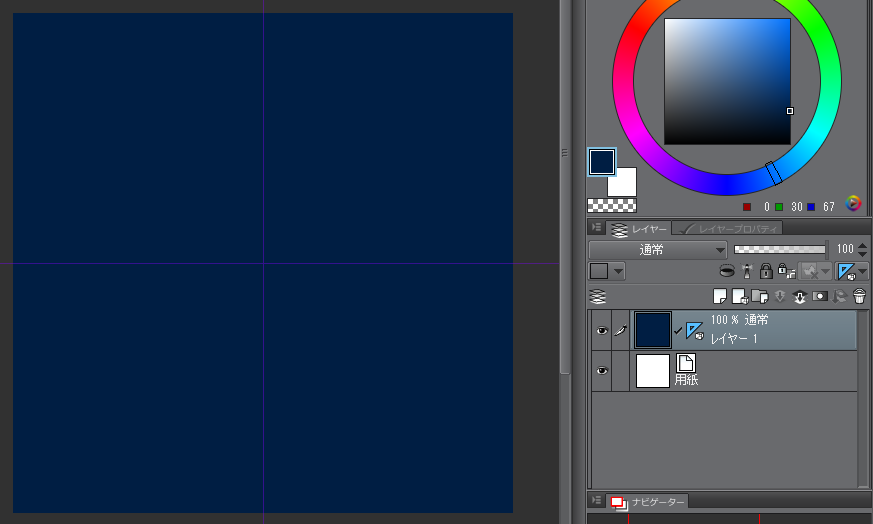Create a new layer folder
873x524 pixels.
tap(760, 296)
